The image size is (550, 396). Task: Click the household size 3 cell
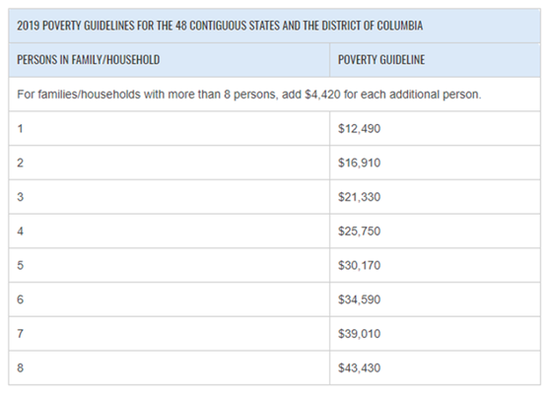(x=169, y=197)
